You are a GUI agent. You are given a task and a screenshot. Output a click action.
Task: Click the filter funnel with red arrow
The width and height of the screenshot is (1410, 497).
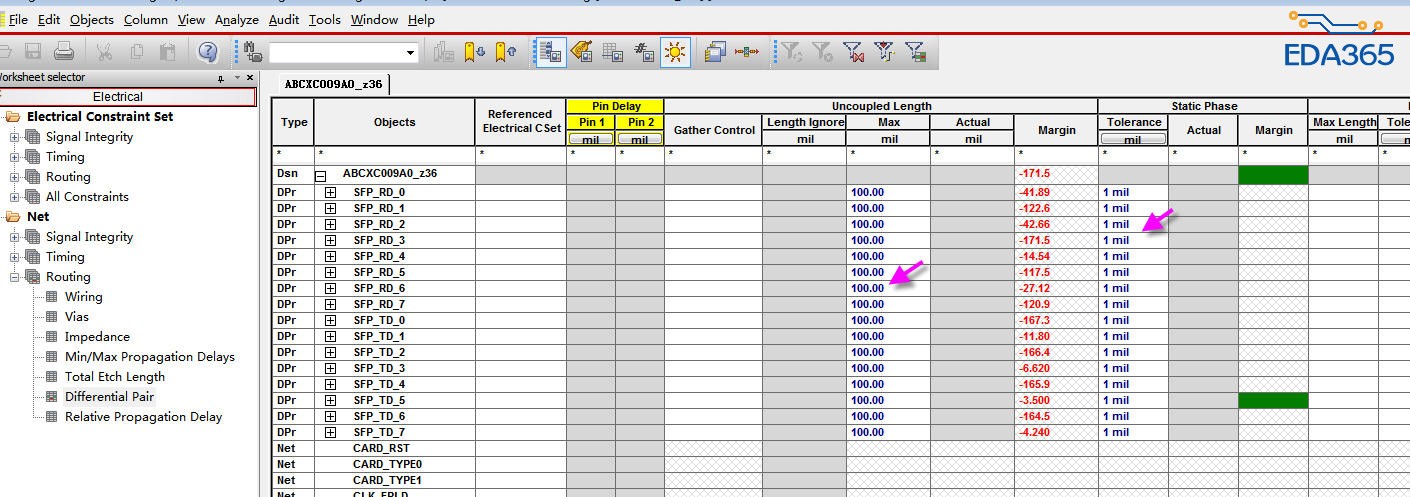pos(884,52)
